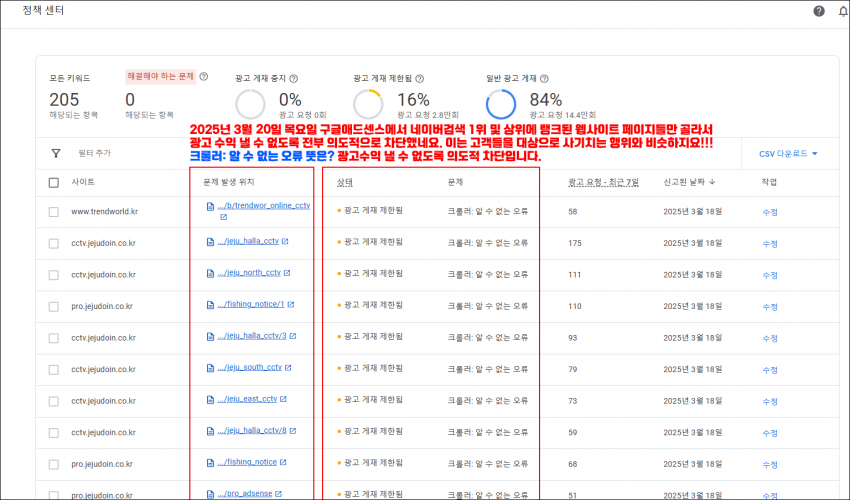This screenshot has height=500, width=850.
Task: Open external link icon for jeju_halla_cctv
Action: tap(285, 241)
